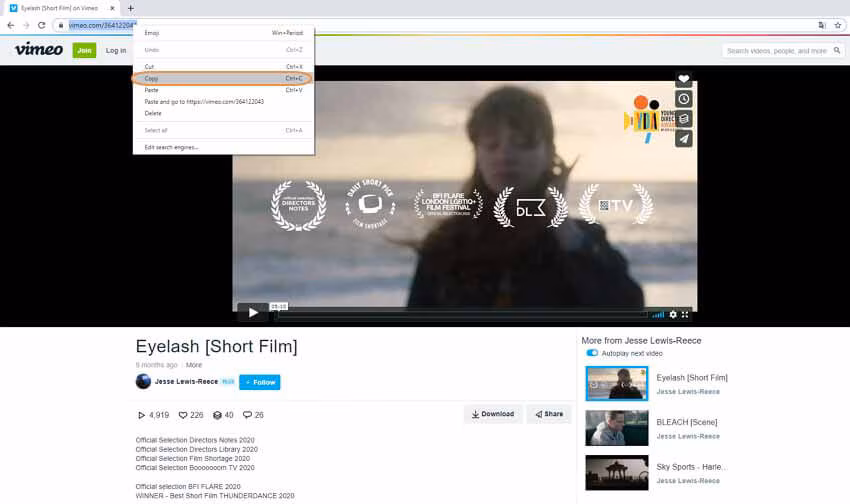Share video via paper plane icon

point(684,139)
